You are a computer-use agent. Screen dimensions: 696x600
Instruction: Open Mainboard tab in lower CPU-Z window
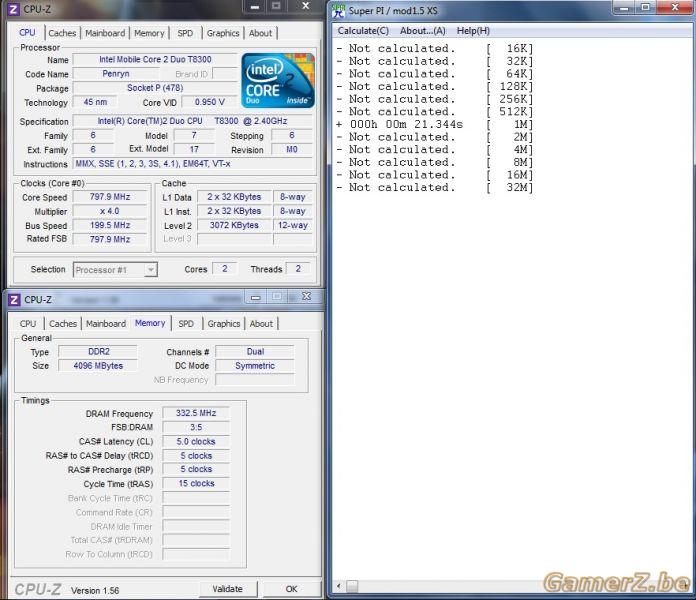[106, 324]
